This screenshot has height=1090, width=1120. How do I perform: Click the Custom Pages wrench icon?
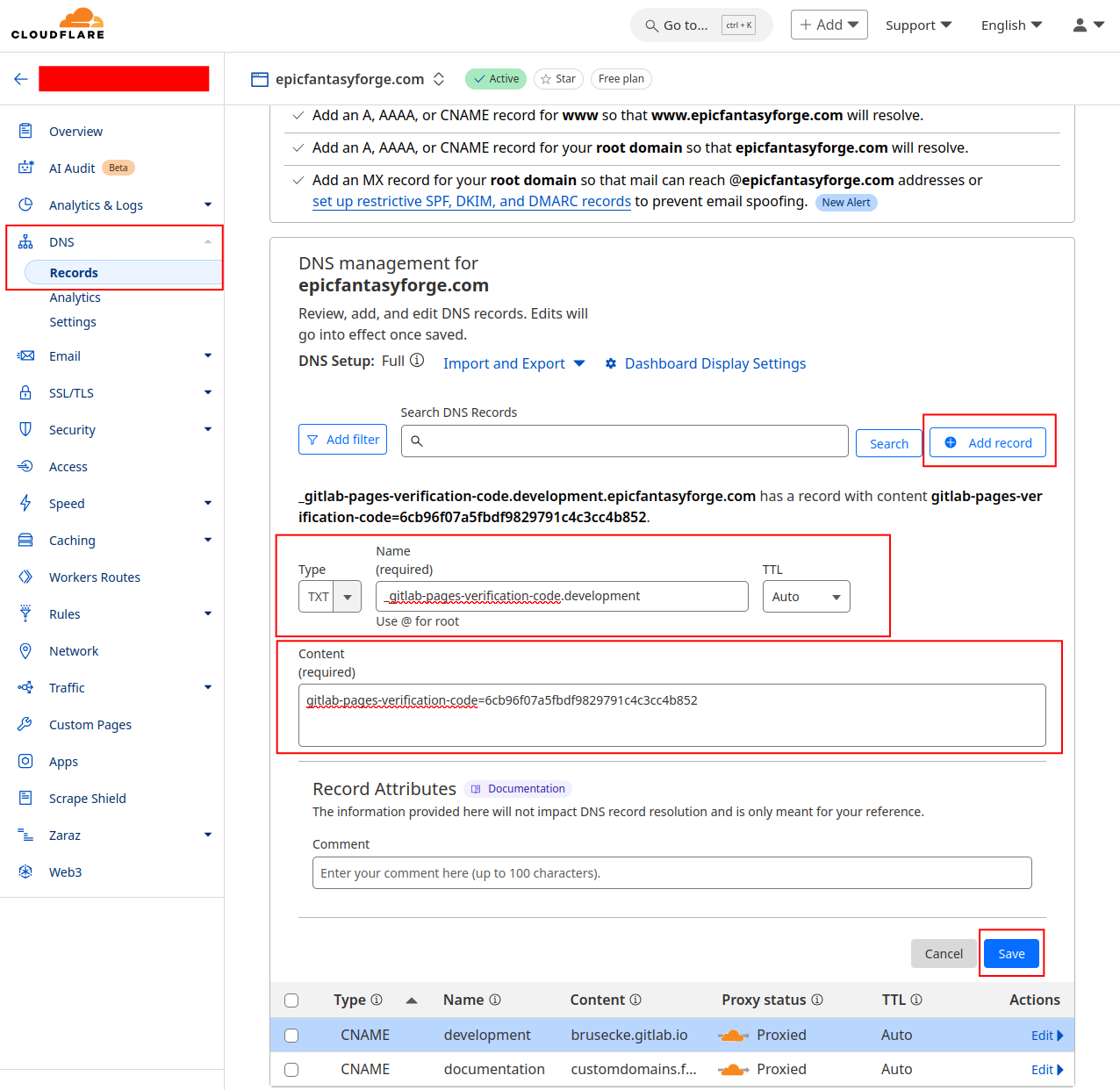(x=25, y=724)
